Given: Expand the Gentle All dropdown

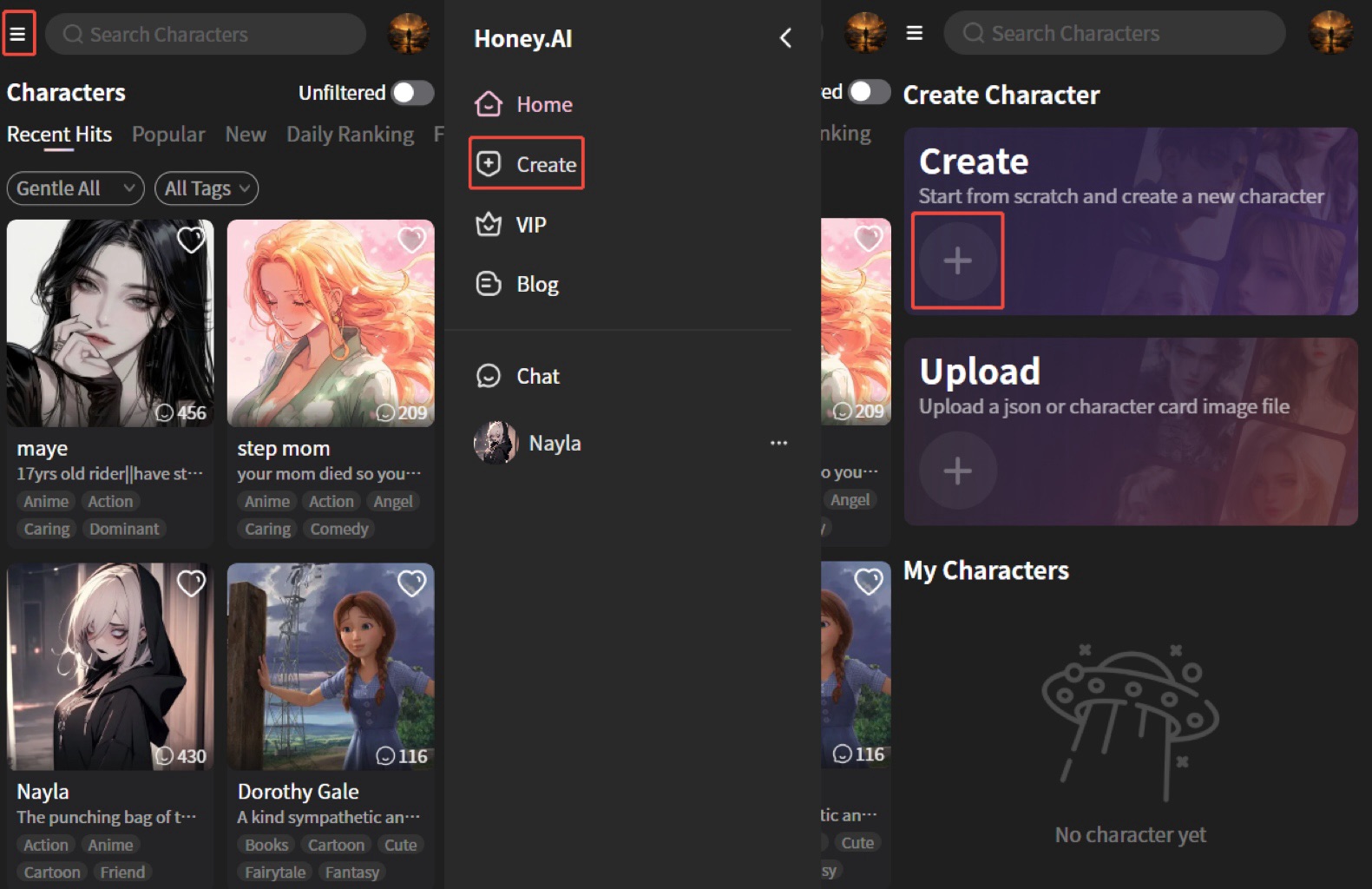Looking at the screenshot, I should (75, 188).
